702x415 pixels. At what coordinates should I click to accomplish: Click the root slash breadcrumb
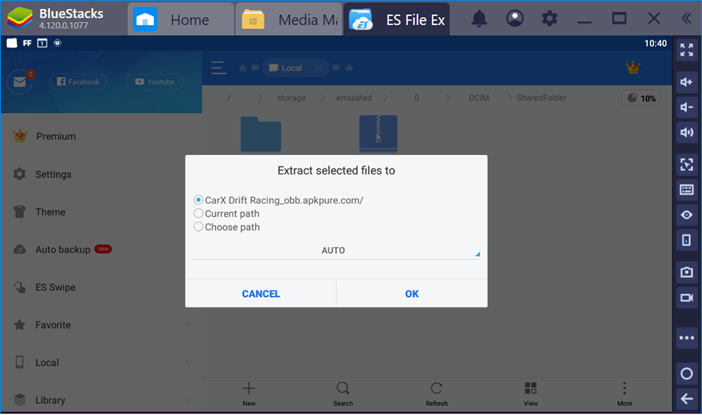pyautogui.click(x=229, y=98)
